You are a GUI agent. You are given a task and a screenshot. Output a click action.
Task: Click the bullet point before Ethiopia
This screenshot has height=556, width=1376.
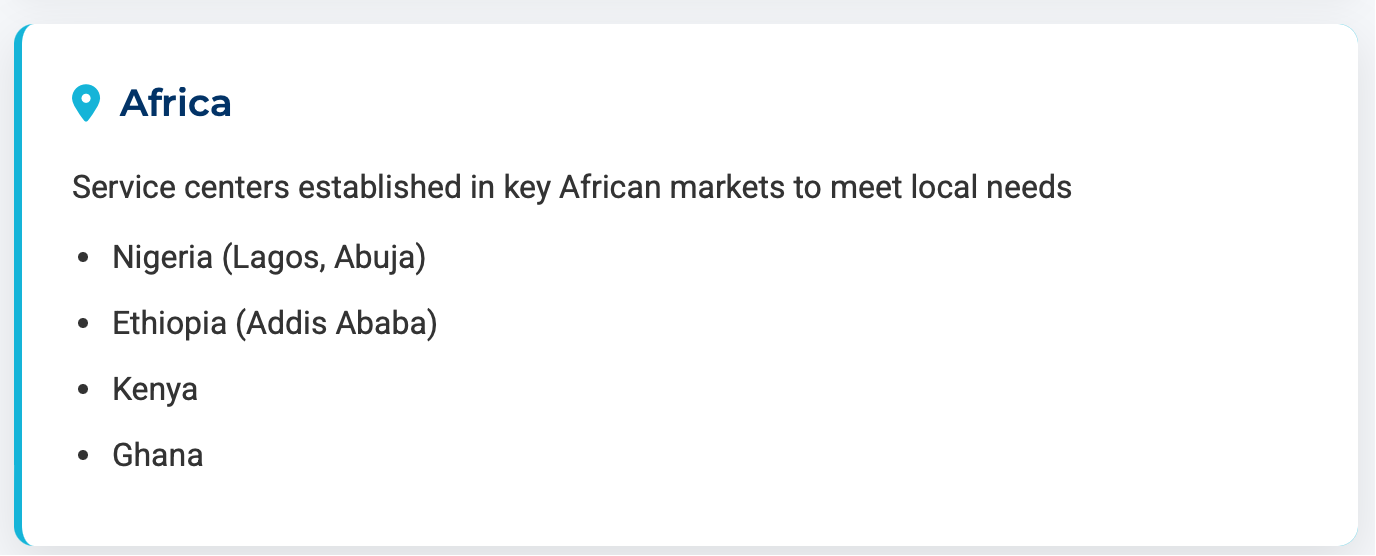tap(83, 324)
